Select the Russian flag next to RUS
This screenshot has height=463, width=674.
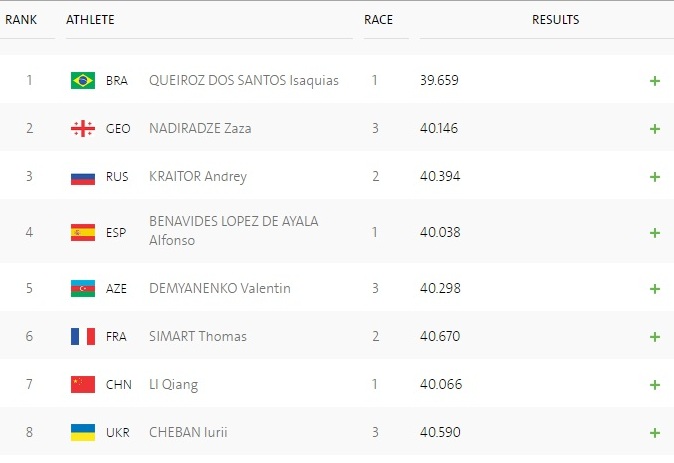click(83, 177)
